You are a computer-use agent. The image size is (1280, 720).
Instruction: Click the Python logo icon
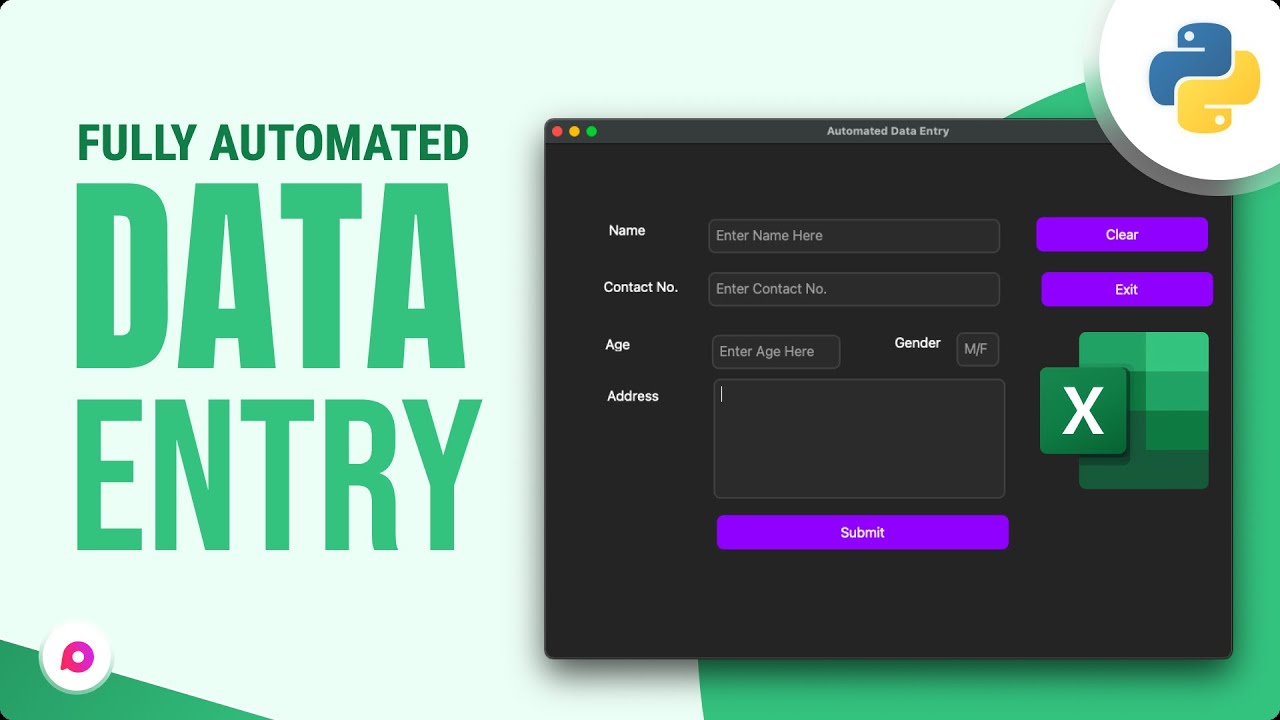pos(1204,78)
